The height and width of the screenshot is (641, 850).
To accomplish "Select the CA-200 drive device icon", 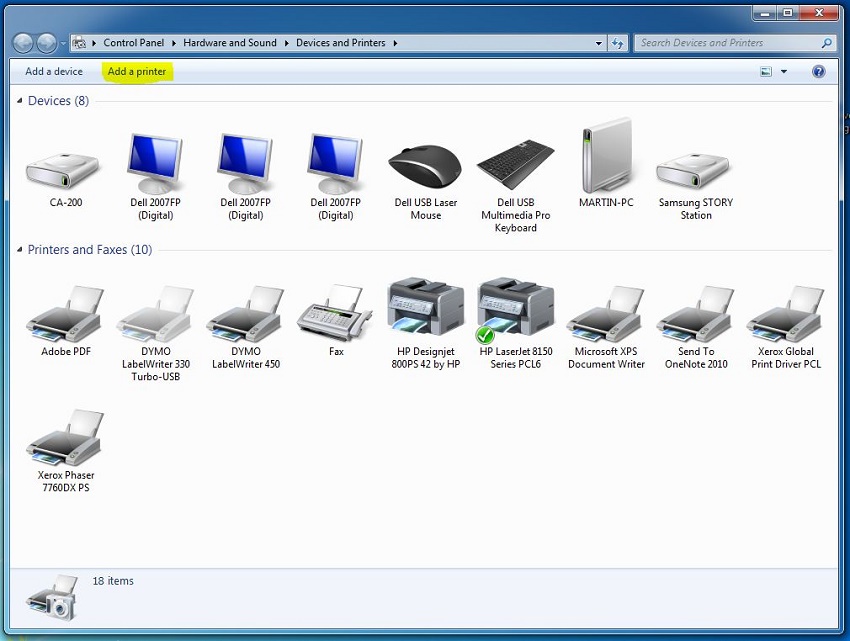I will click(x=65, y=171).
